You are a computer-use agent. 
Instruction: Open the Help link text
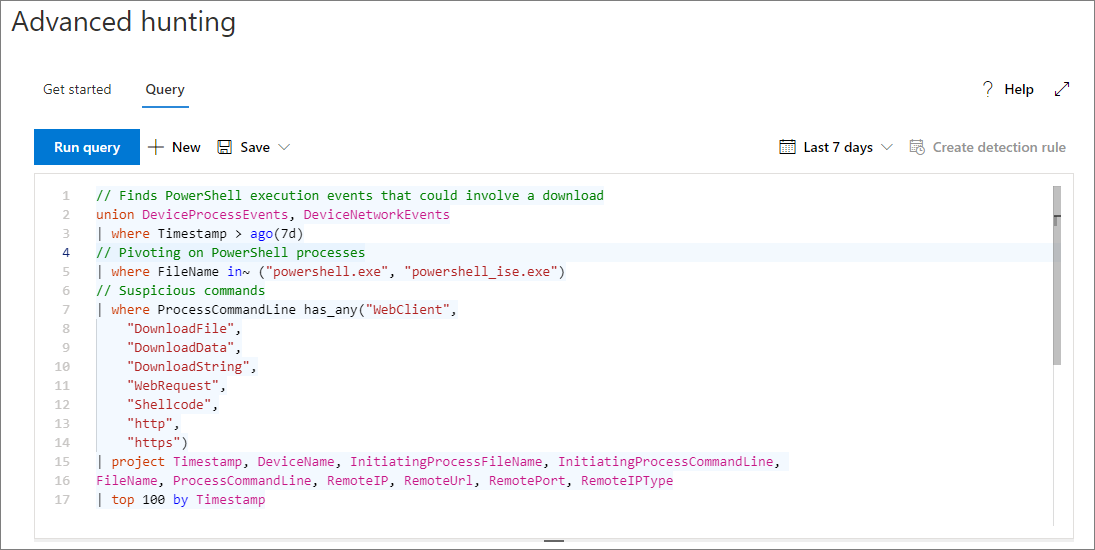point(1019,89)
